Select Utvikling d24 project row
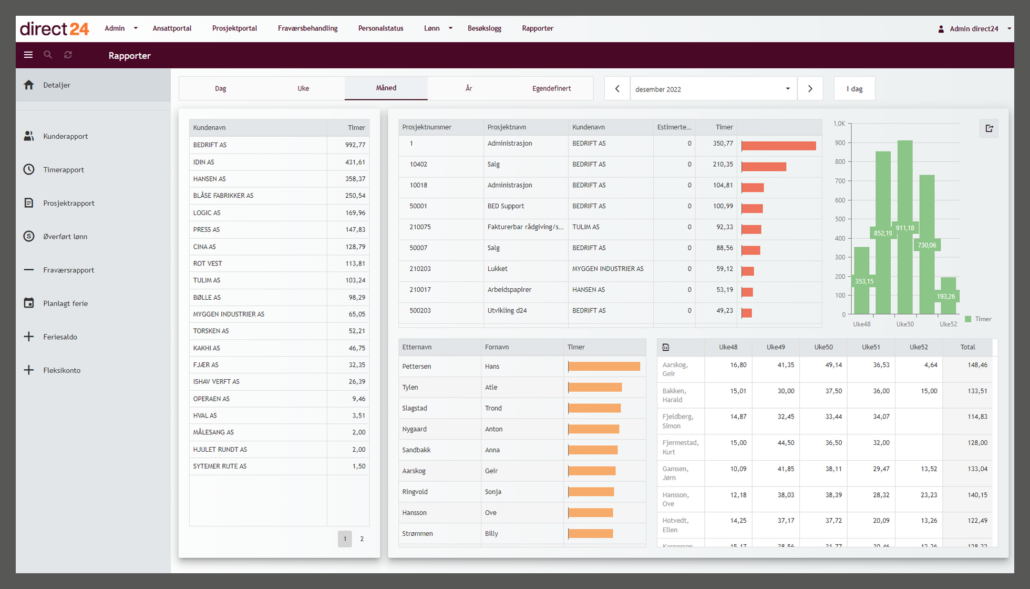The width and height of the screenshot is (1030, 589). (610, 311)
